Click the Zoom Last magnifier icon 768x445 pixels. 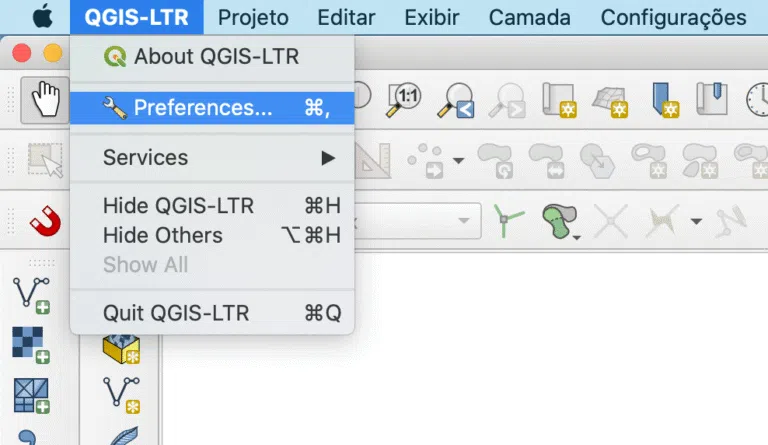coord(456,100)
